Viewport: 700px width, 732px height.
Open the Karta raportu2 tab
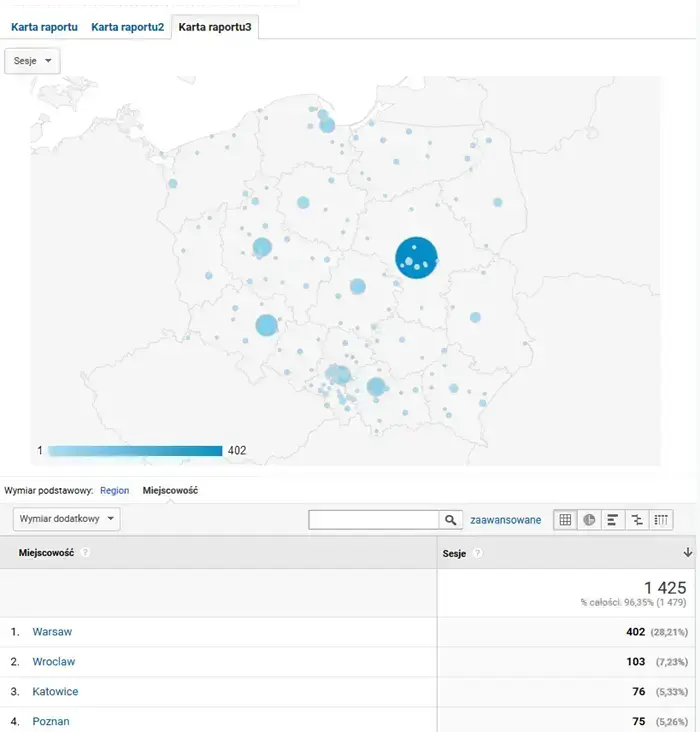[x=127, y=27]
